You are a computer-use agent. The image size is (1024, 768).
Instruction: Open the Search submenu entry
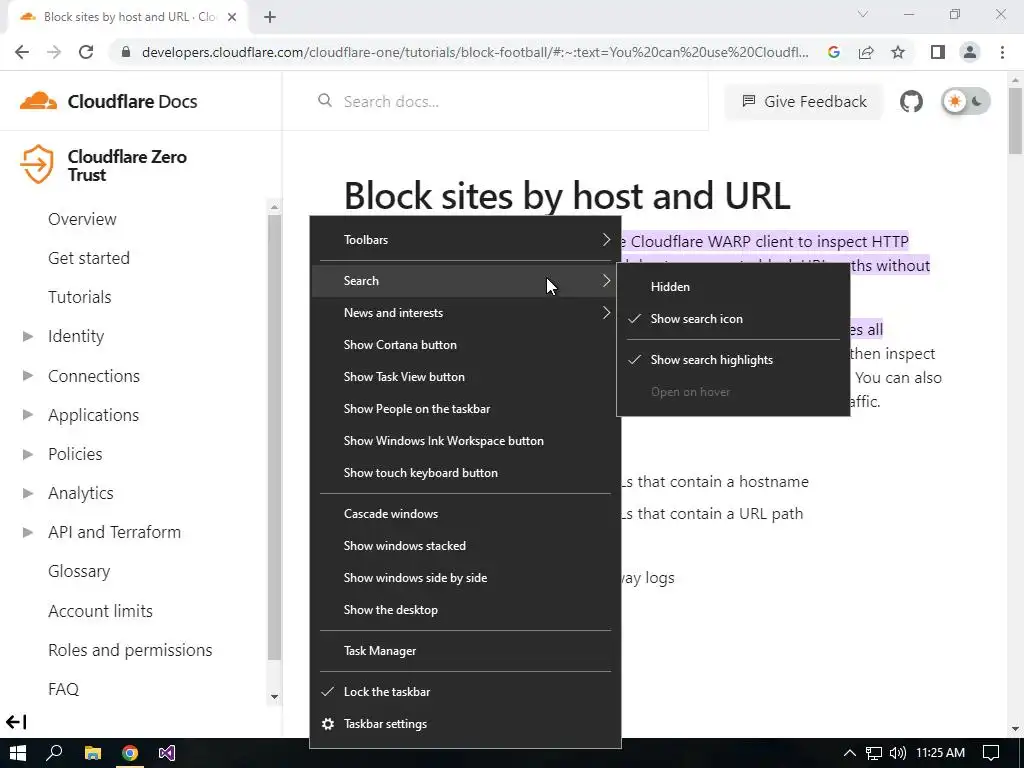coord(465,281)
